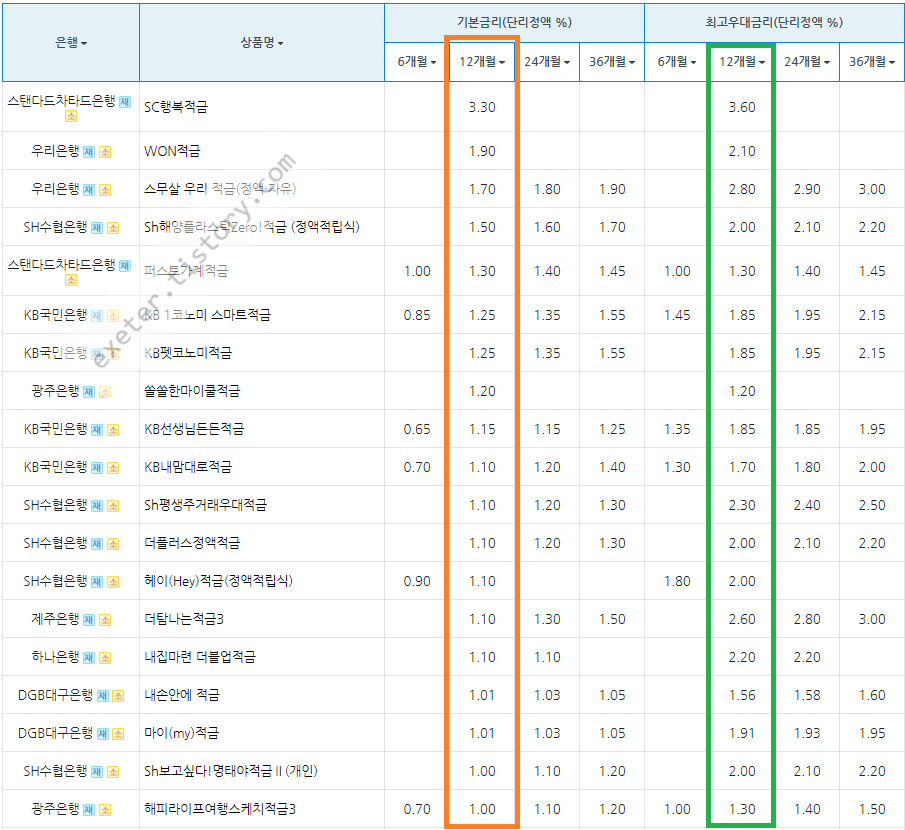Click orange 소 badge in KB선생님든든적금 row
This screenshot has height=830, width=905.
point(113,430)
